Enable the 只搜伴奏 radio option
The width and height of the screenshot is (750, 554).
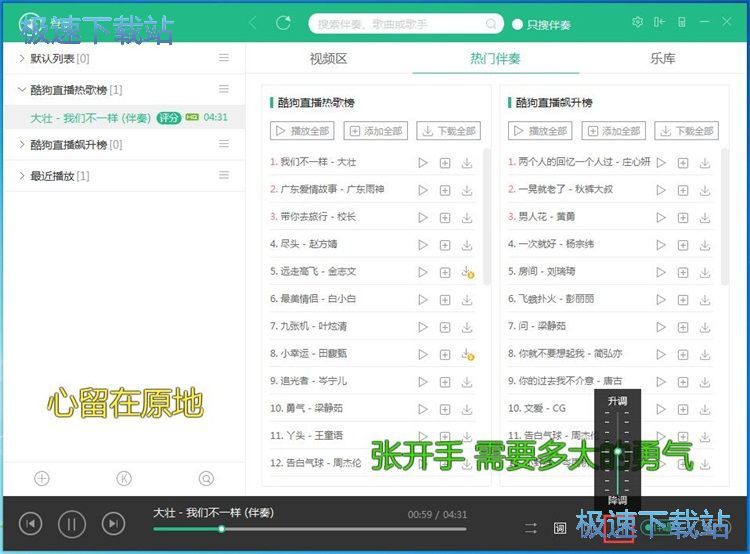click(517, 24)
